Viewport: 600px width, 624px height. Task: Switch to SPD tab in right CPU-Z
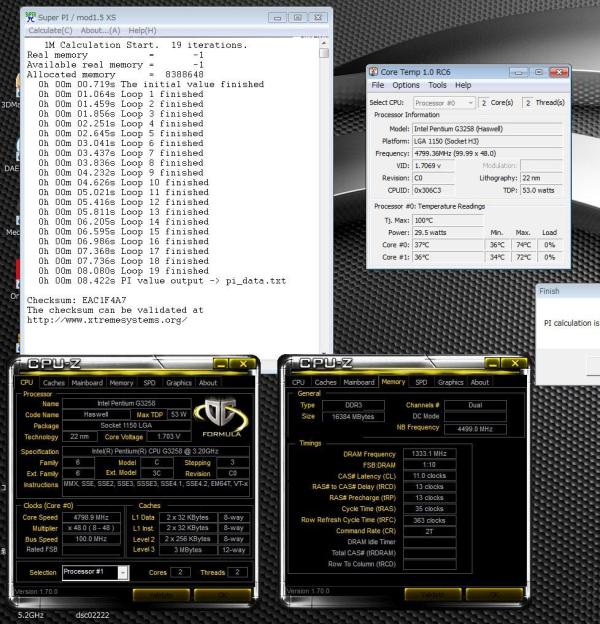click(x=421, y=382)
